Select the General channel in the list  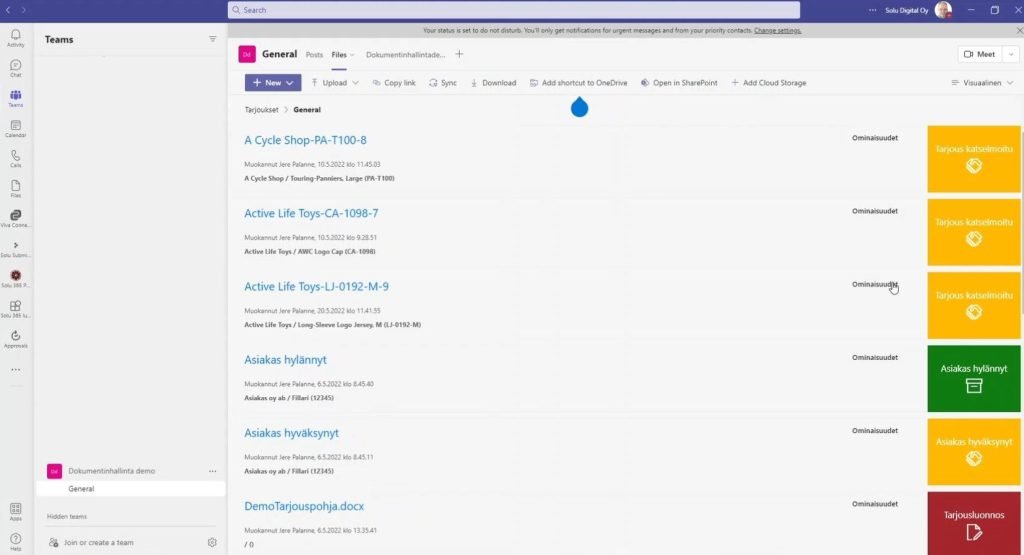(x=81, y=489)
